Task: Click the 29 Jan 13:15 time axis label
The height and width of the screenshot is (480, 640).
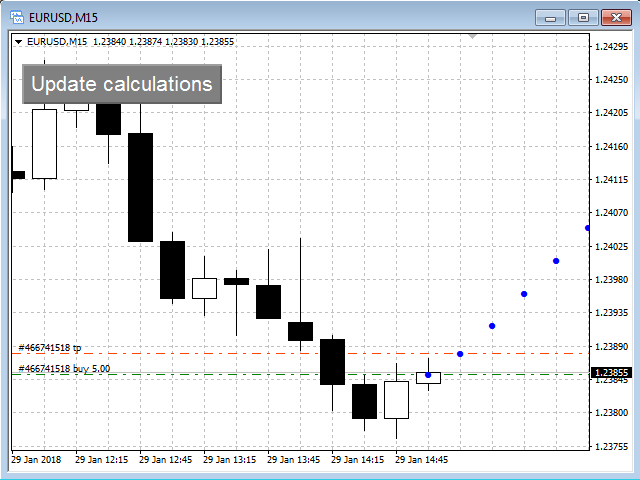Action: [229, 460]
